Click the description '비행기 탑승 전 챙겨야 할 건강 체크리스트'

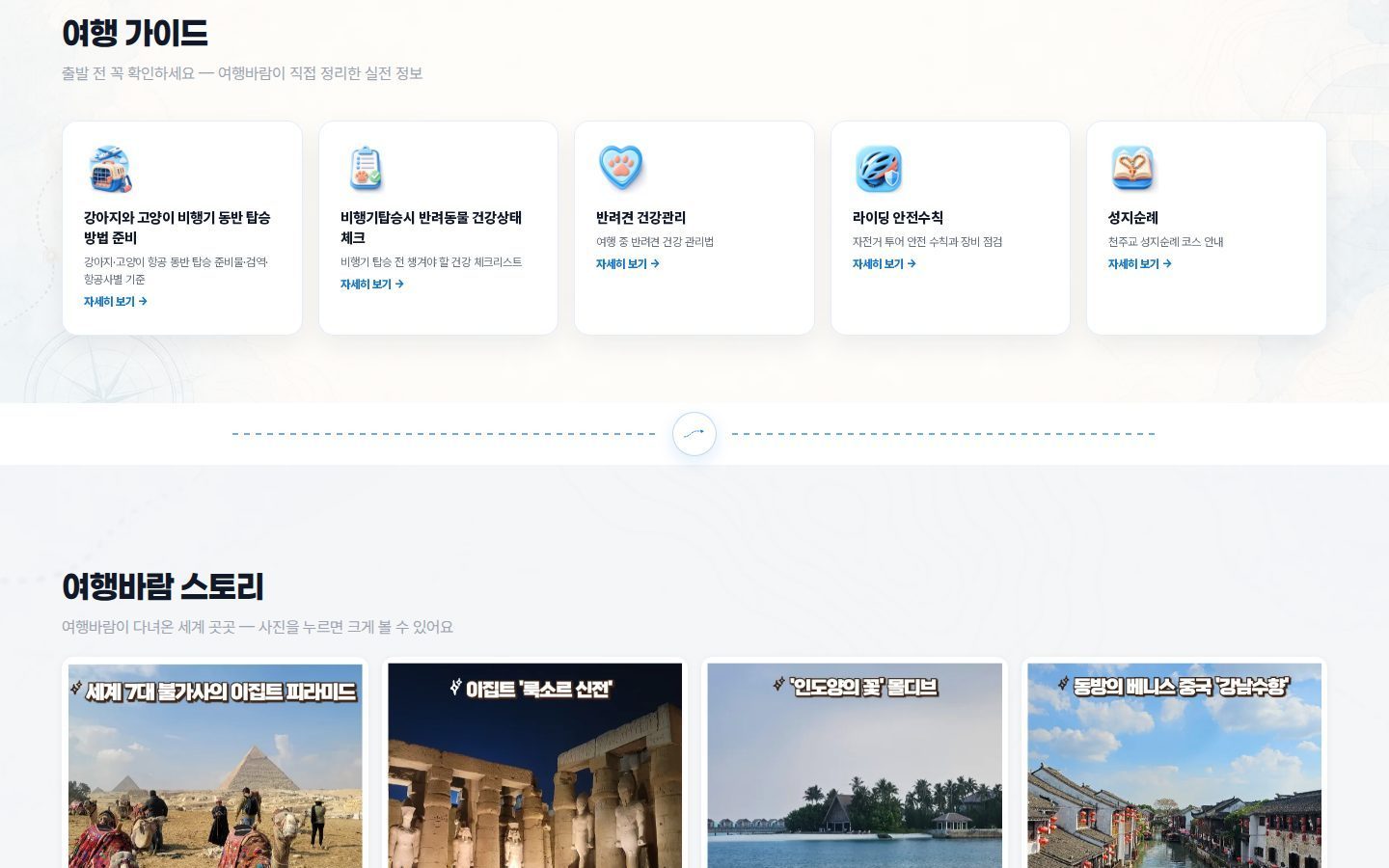point(431,262)
